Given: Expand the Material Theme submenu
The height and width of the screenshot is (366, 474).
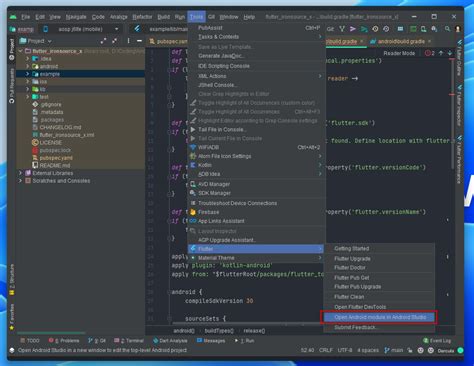Looking at the screenshot, I should click(256, 258).
